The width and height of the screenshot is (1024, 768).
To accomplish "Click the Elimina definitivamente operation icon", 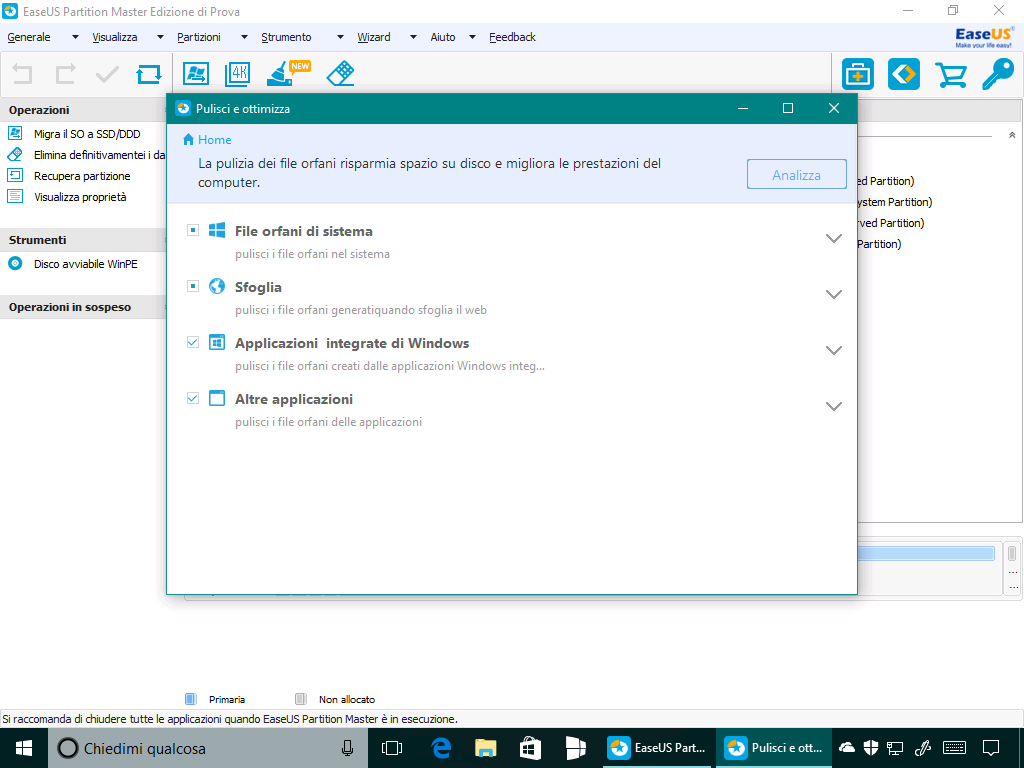I will 15,155.
